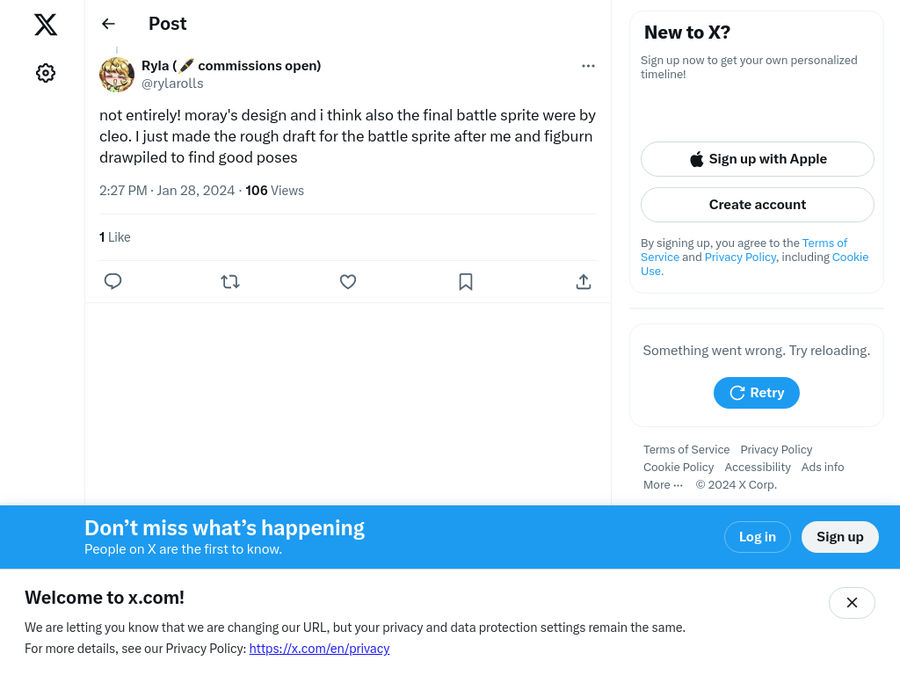Image resolution: width=900 pixels, height=675 pixels.
Task: Click the X logo home icon
Action: click(46, 25)
